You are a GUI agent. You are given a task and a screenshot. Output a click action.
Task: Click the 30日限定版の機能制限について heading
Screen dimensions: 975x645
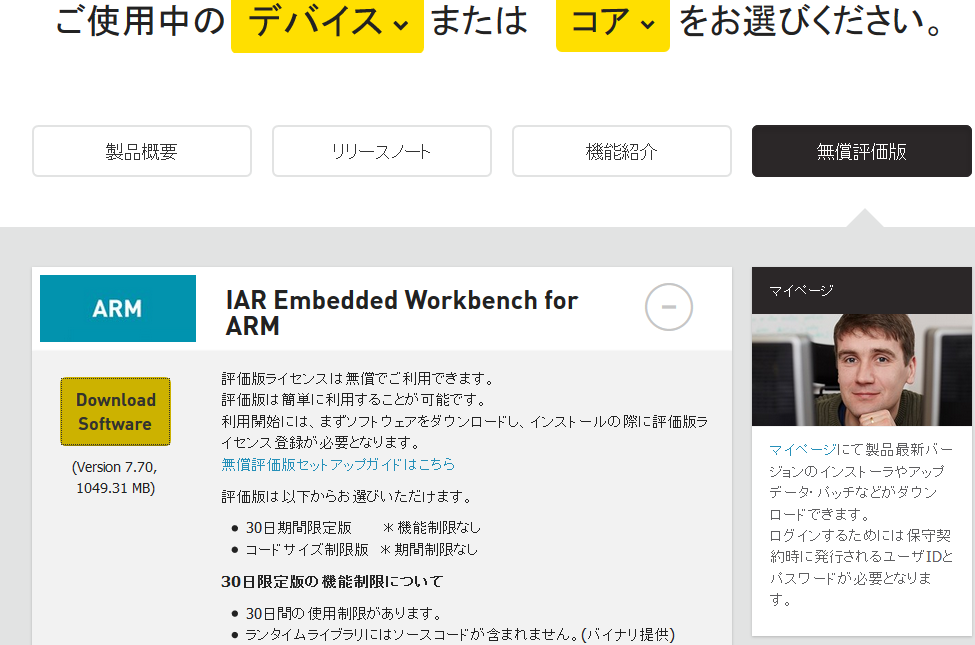(x=334, y=581)
